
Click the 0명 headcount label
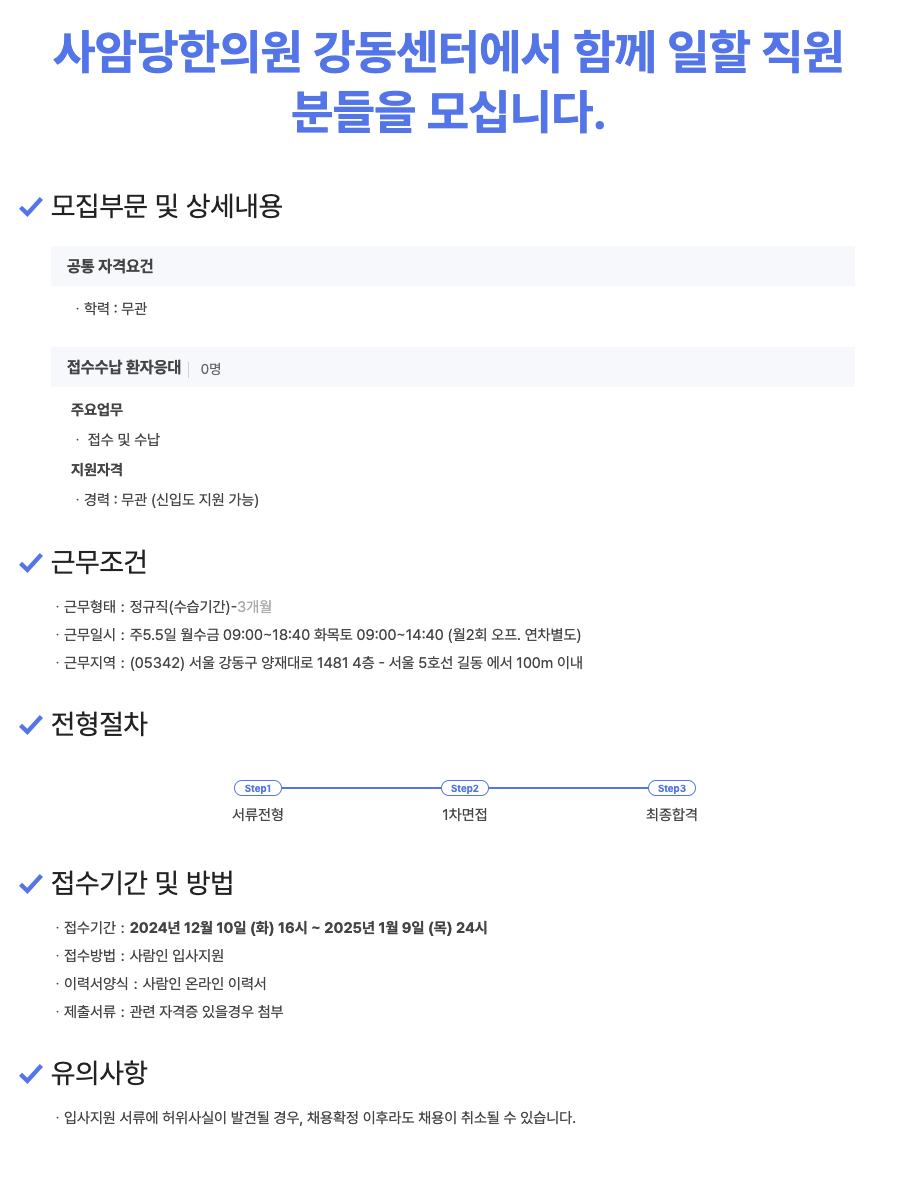tap(211, 369)
